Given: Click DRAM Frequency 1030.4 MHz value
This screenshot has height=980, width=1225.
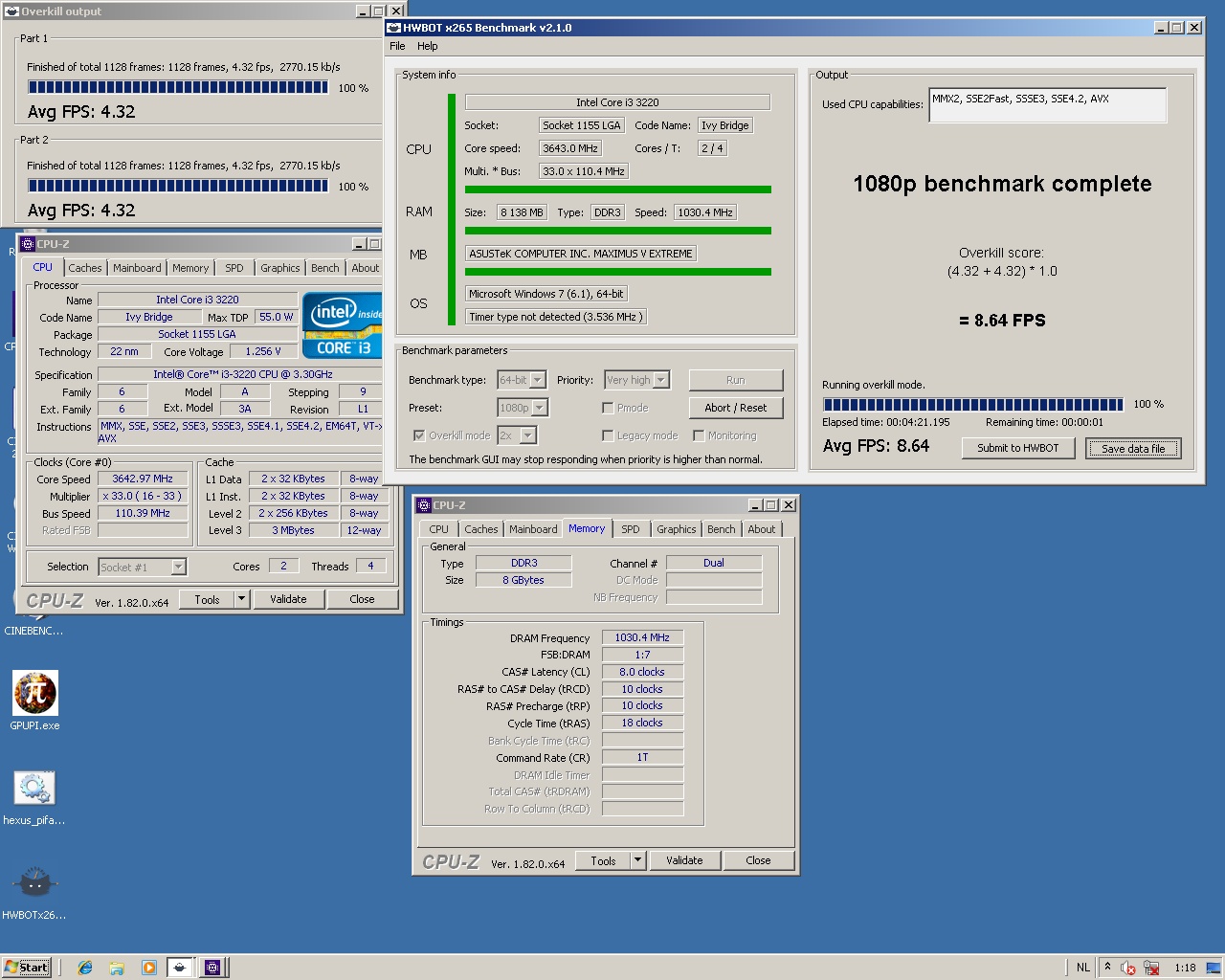Looking at the screenshot, I should coord(642,637).
